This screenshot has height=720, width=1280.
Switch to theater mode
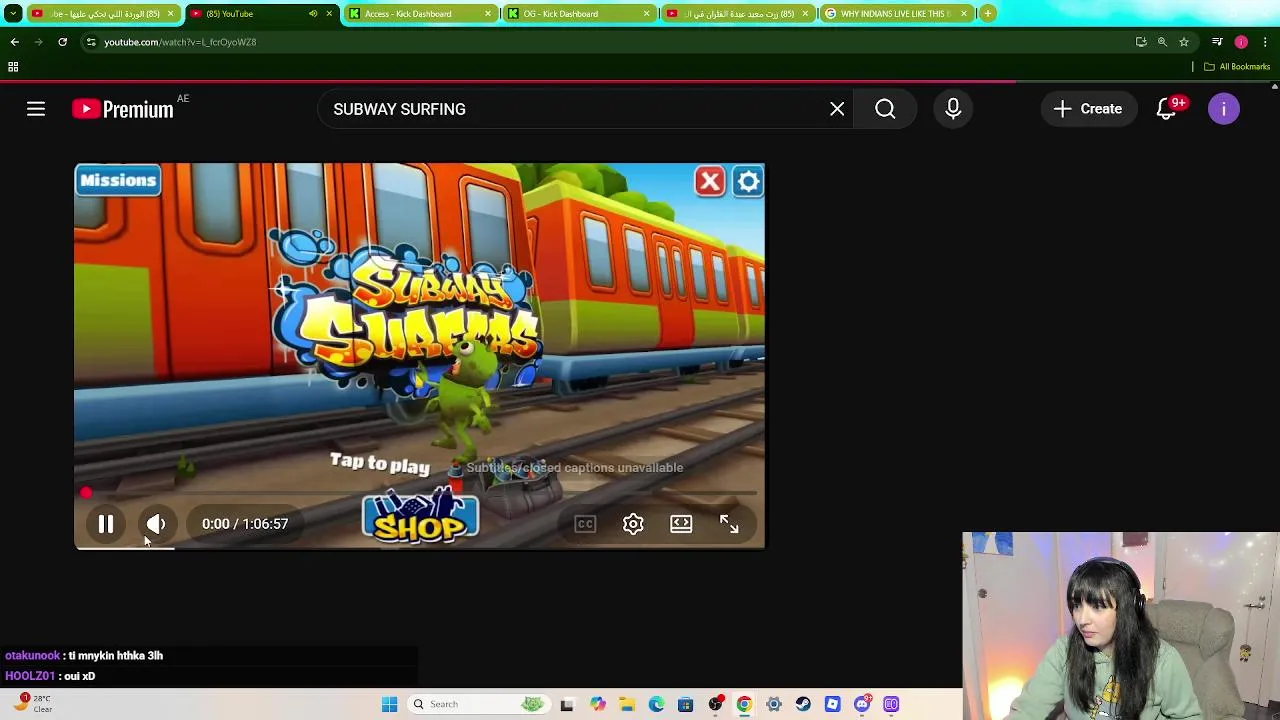681,524
